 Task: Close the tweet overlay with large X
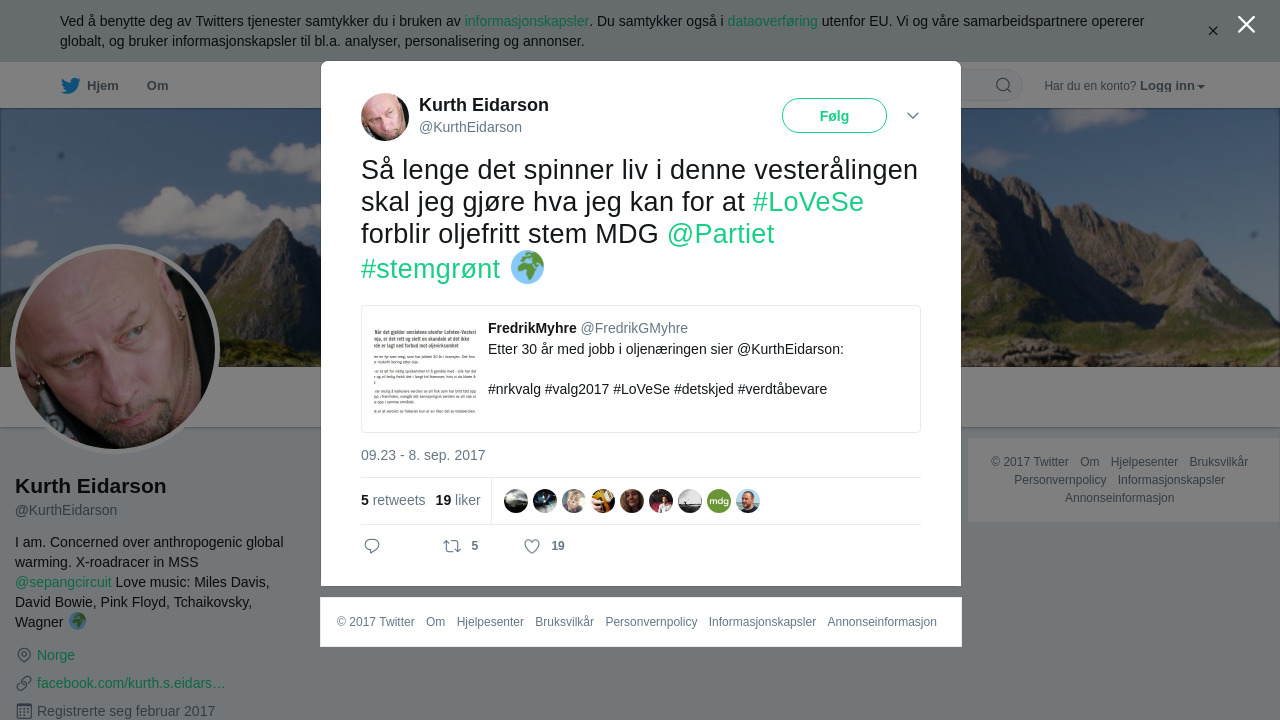pyautogui.click(x=1246, y=24)
